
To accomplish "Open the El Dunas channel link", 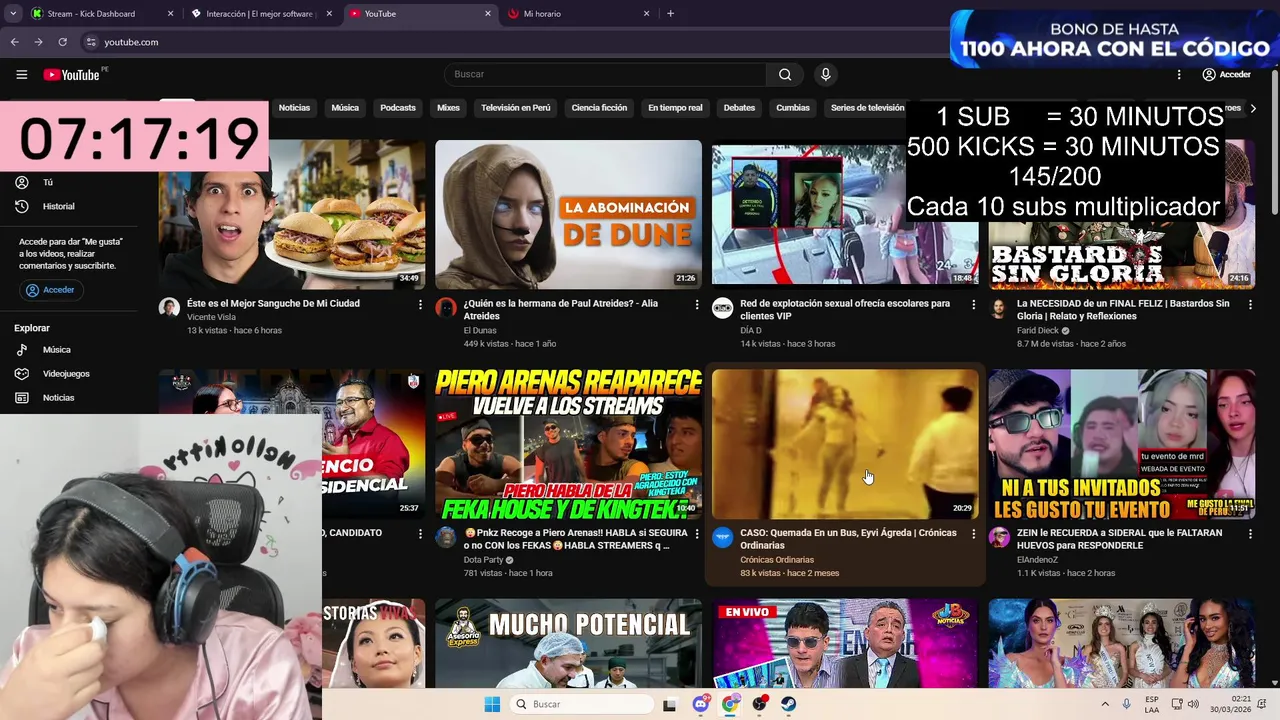I will 480,330.
